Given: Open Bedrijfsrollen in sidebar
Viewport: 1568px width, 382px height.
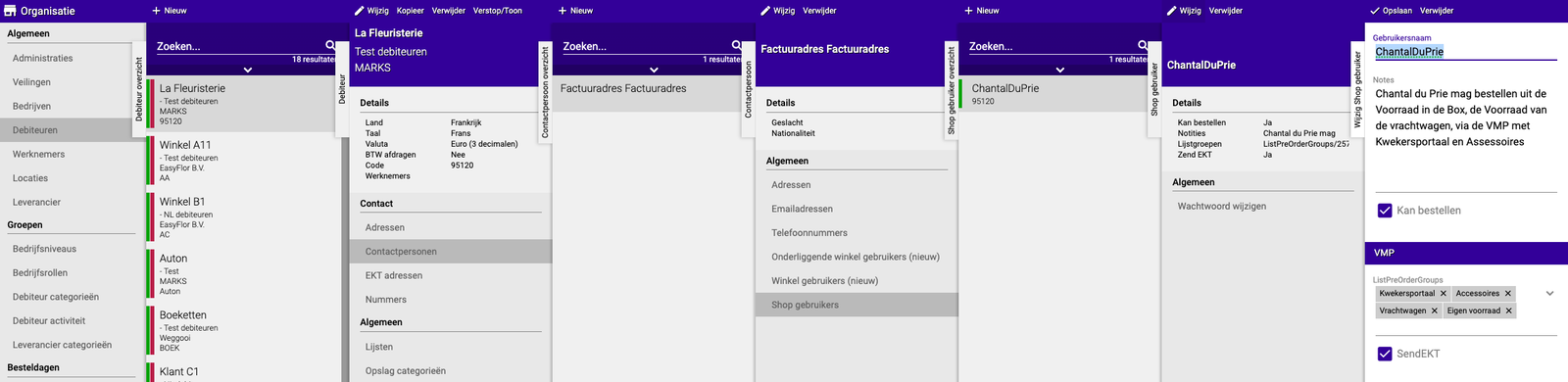Looking at the screenshot, I should pos(73,273).
